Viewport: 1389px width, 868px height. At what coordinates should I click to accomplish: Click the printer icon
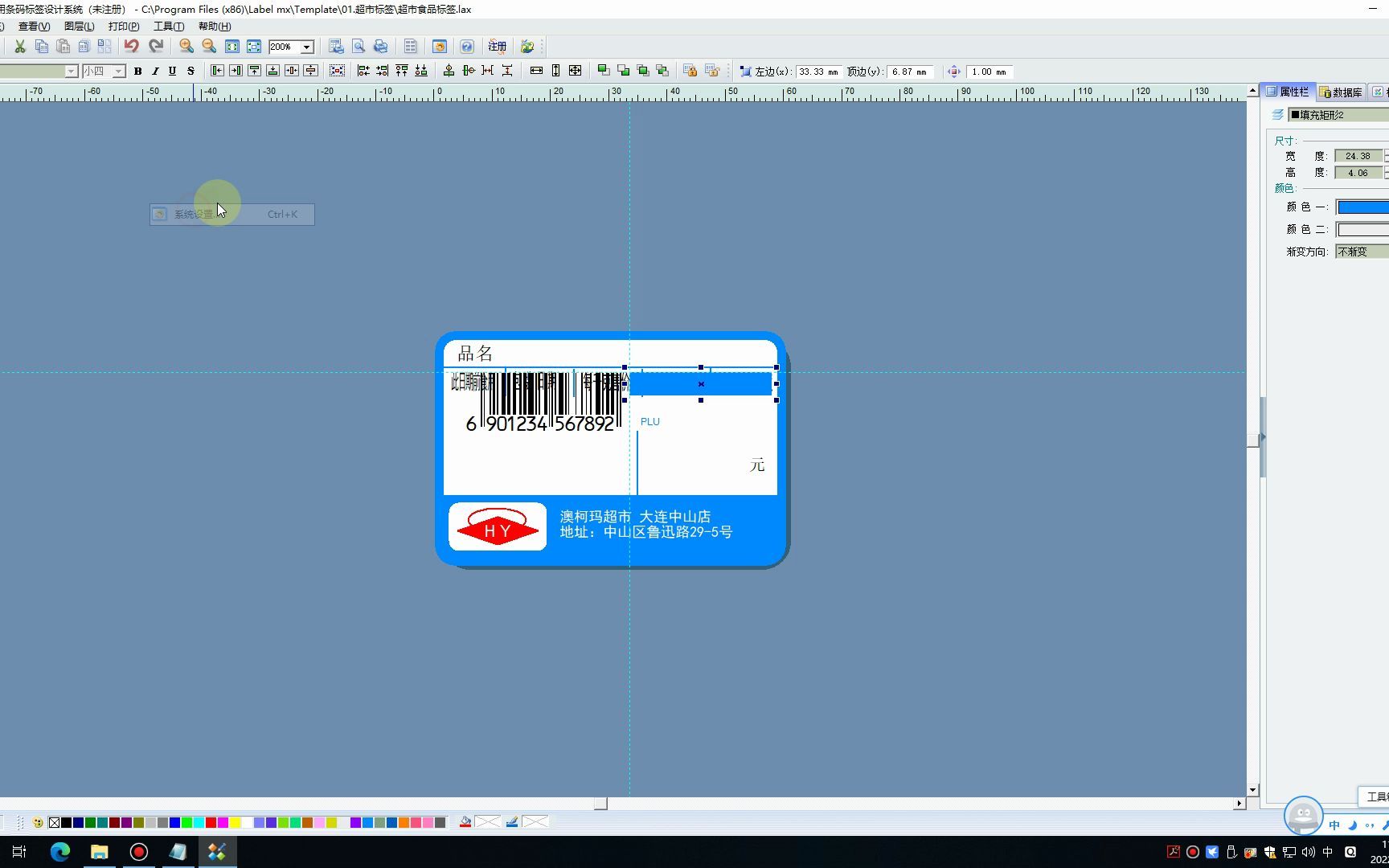381,47
